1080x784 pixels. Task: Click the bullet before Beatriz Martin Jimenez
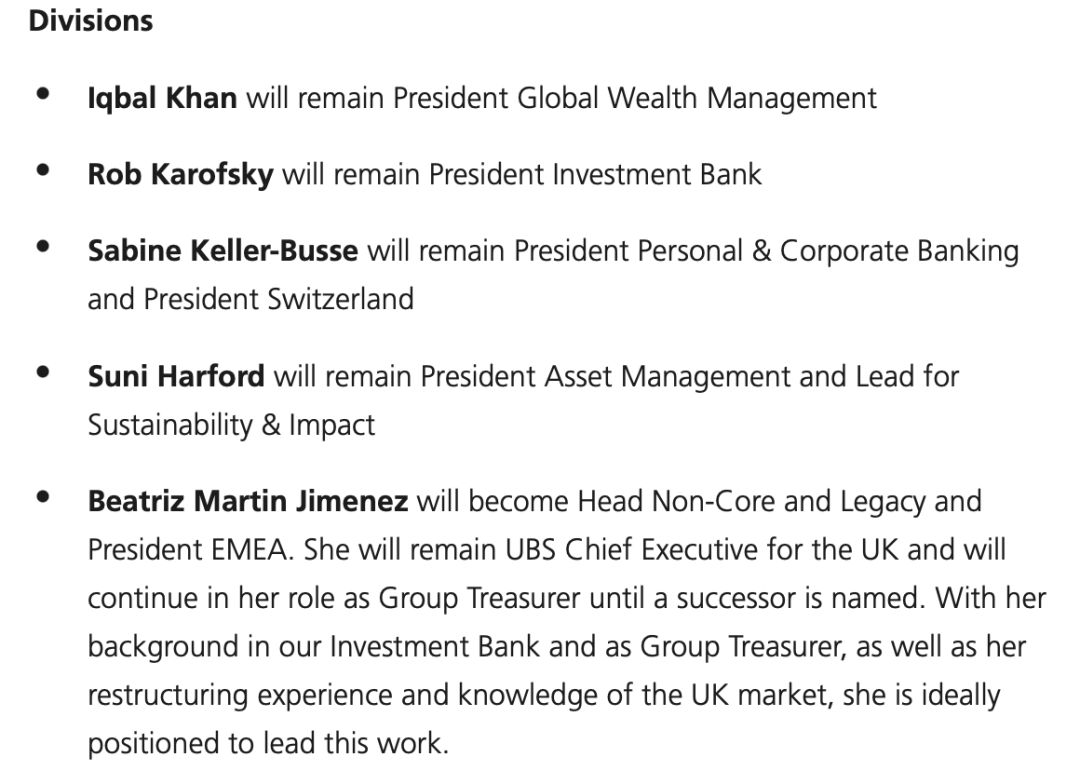43,497
